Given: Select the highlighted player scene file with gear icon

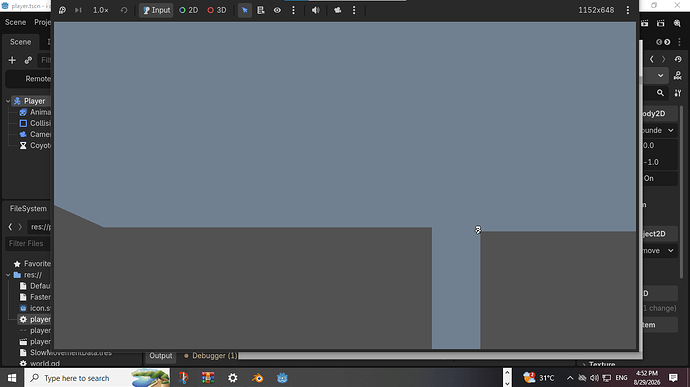Looking at the screenshot, I should click(x=34, y=319).
